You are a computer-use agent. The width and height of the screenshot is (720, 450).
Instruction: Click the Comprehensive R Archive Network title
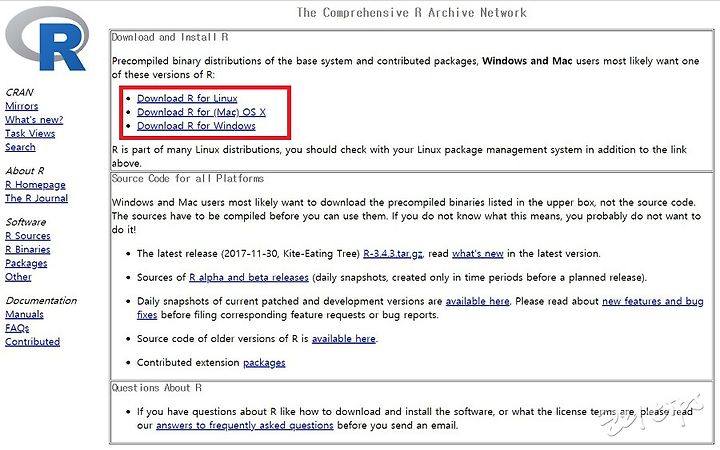(x=412, y=13)
